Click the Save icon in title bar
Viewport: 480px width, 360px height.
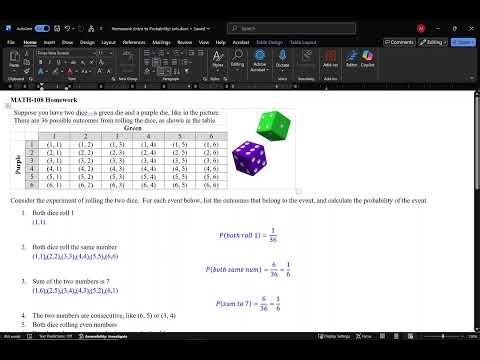[x=57, y=29]
